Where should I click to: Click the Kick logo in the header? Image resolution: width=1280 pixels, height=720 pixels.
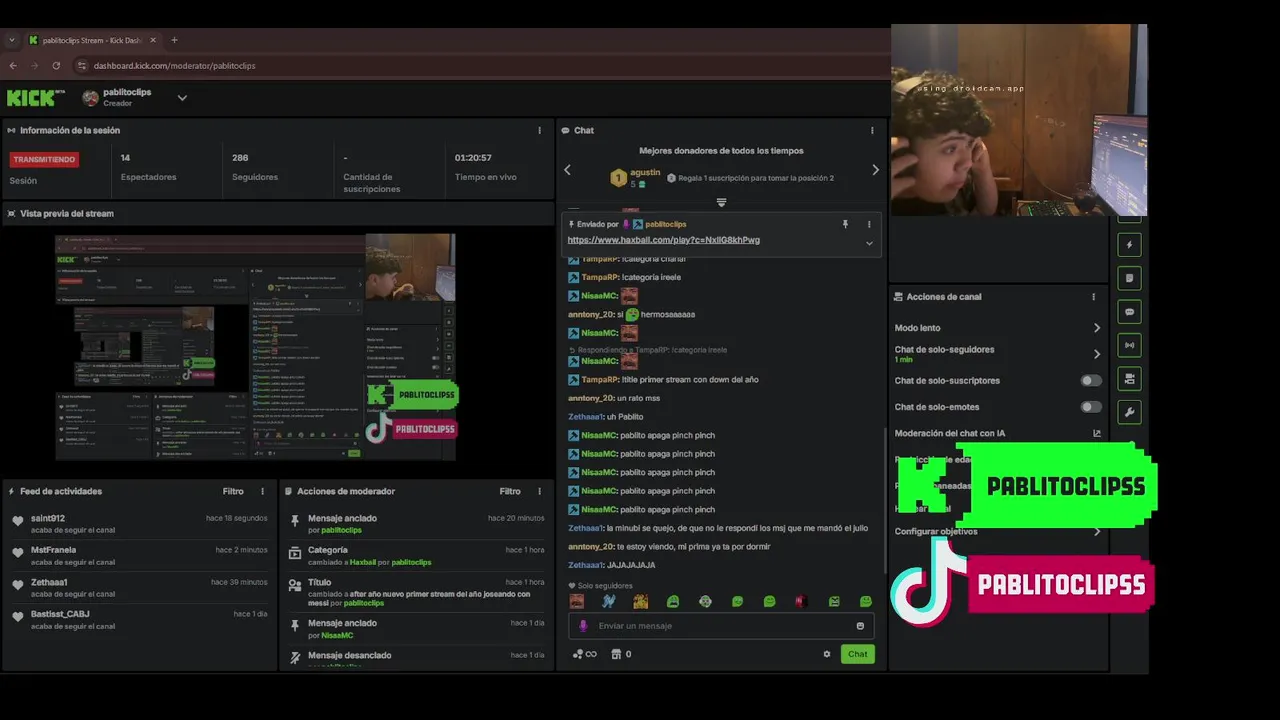[x=36, y=98]
